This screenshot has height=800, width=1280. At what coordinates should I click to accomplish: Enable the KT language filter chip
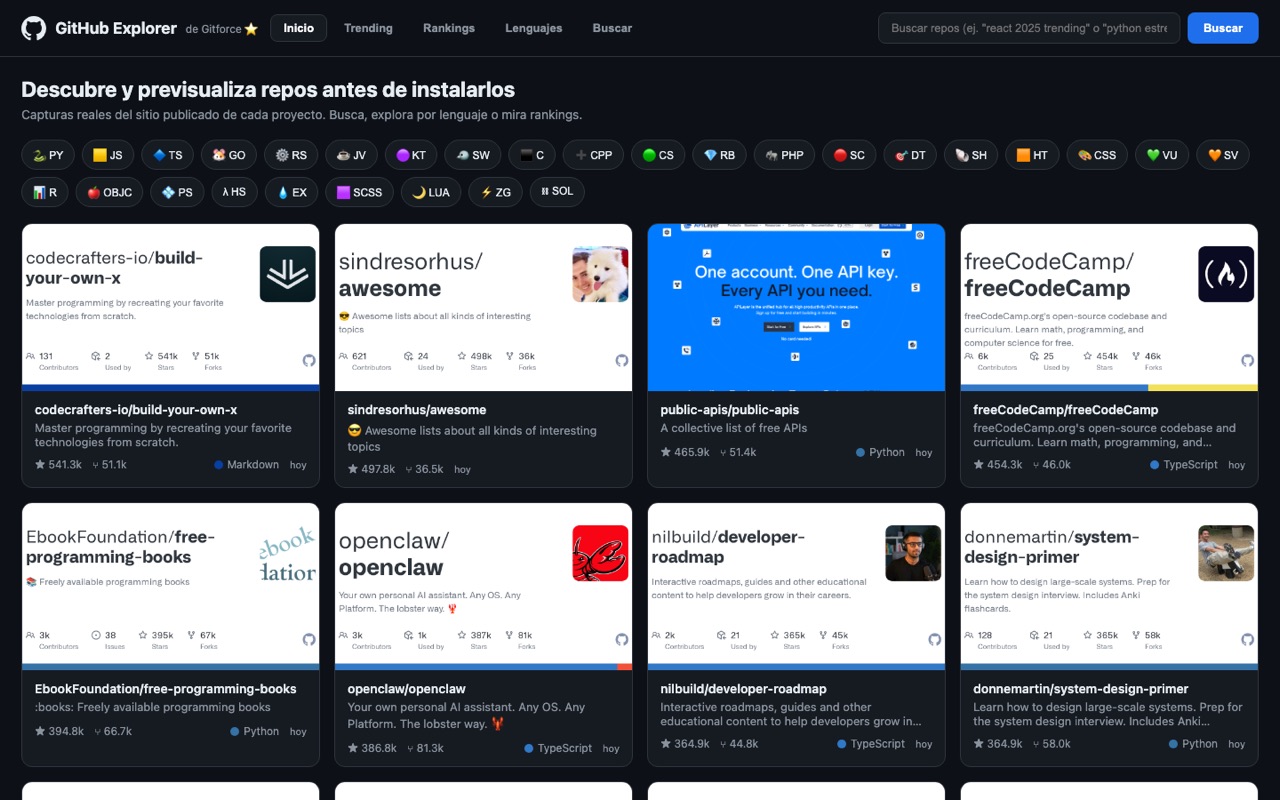click(x=411, y=155)
